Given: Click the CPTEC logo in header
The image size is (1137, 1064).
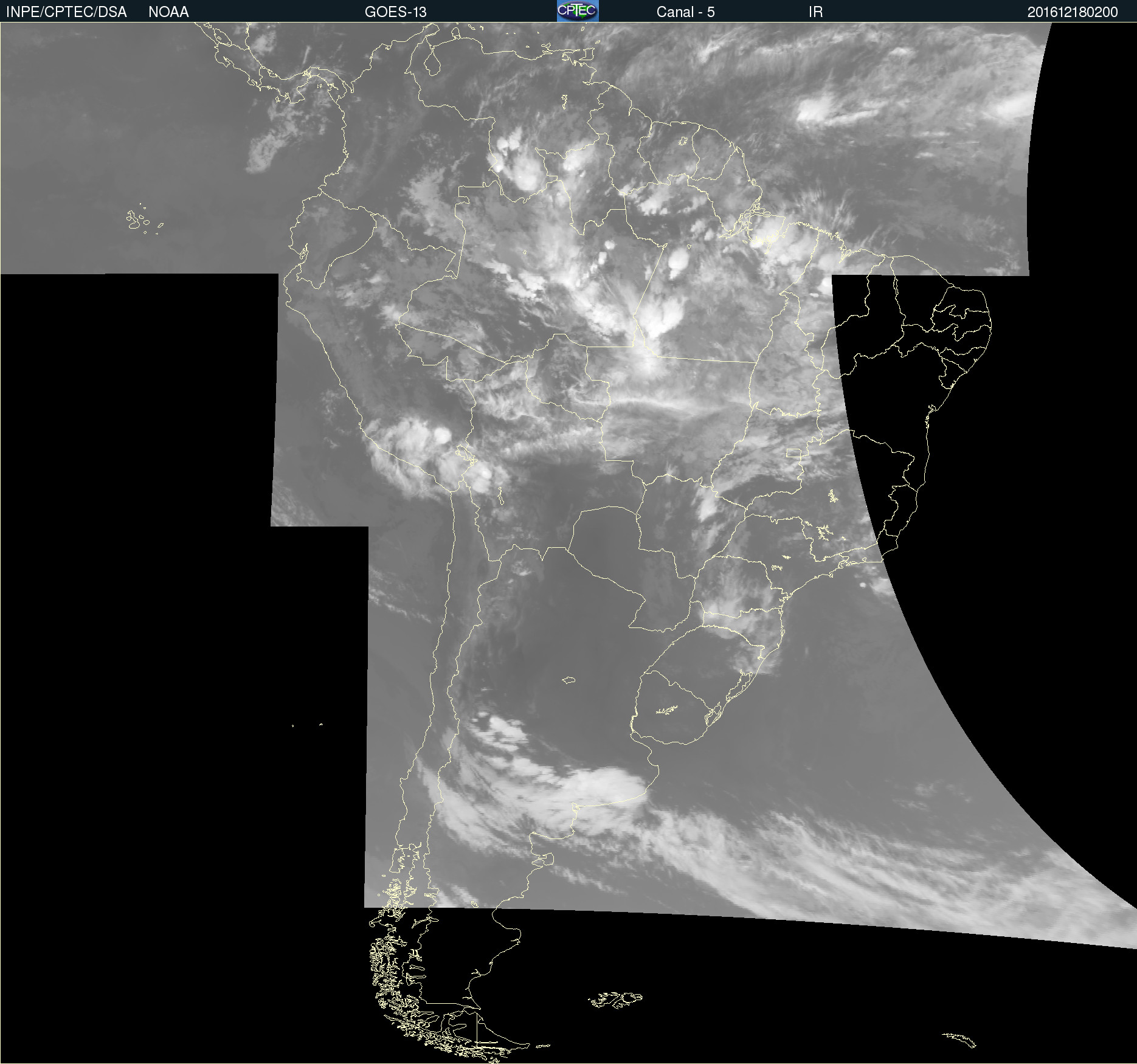Looking at the screenshot, I should pyautogui.click(x=578, y=11).
